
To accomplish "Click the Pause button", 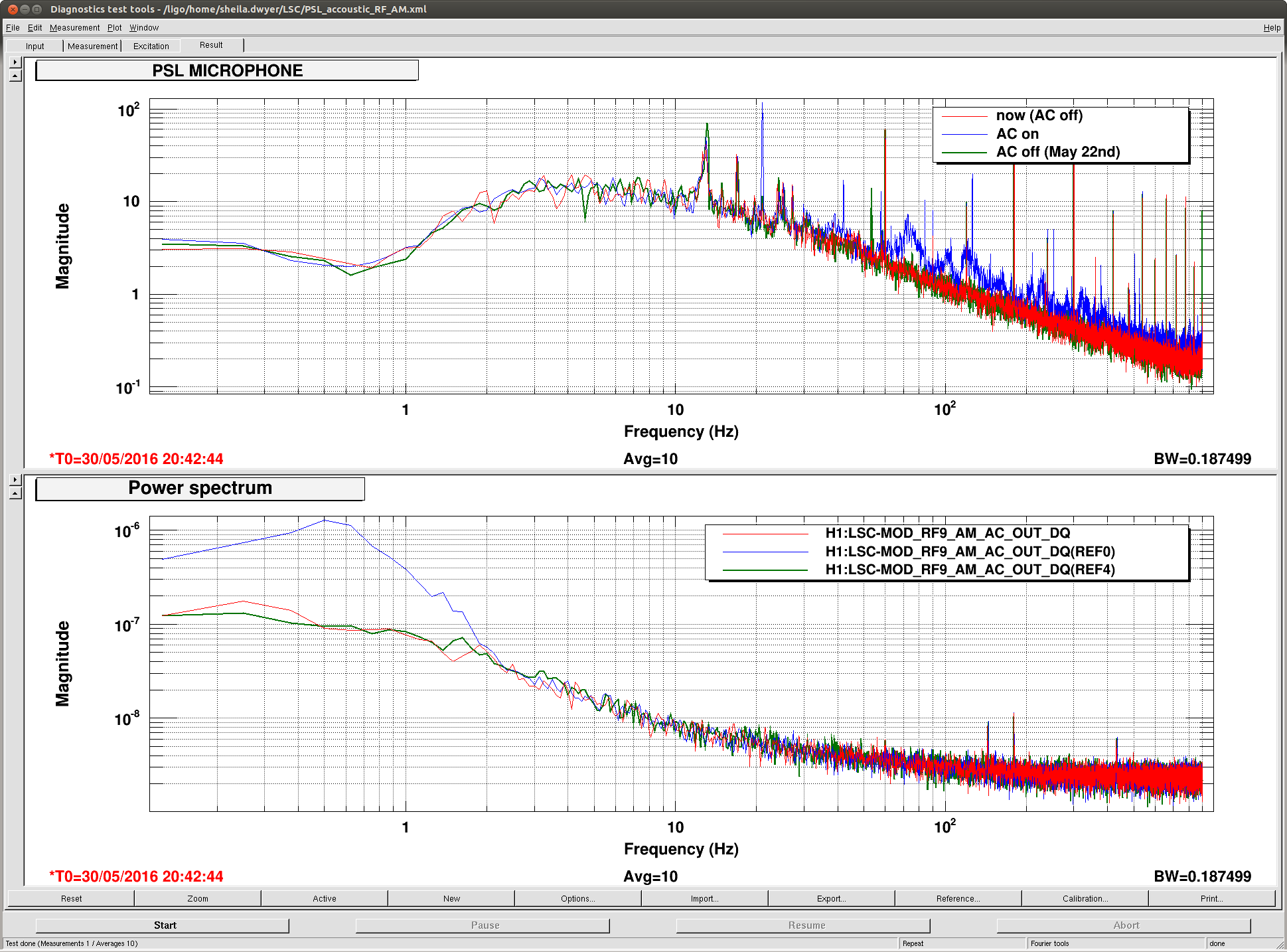I will pos(483,925).
